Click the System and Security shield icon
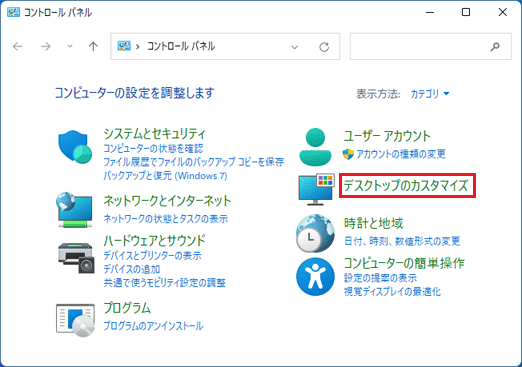 75,147
